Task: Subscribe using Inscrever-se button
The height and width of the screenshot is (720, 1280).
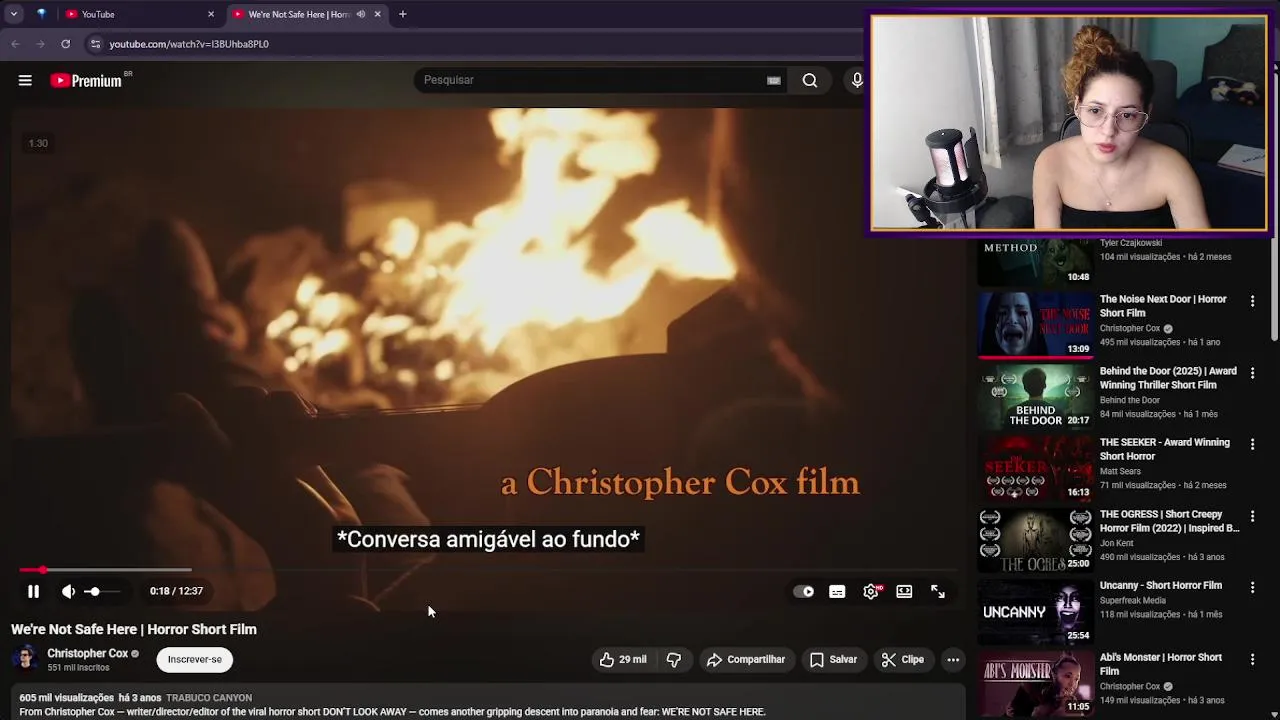Action: click(194, 659)
